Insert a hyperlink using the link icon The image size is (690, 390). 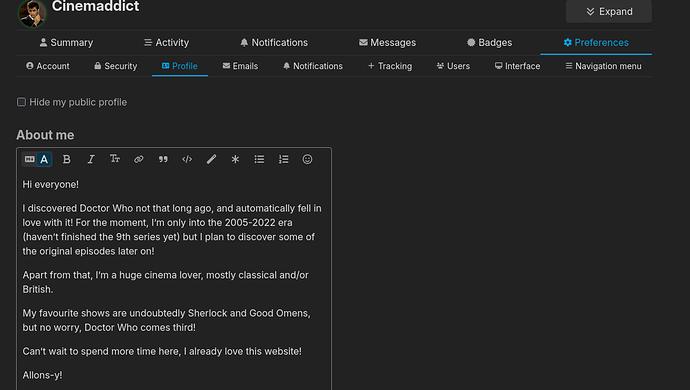[139, 159]
